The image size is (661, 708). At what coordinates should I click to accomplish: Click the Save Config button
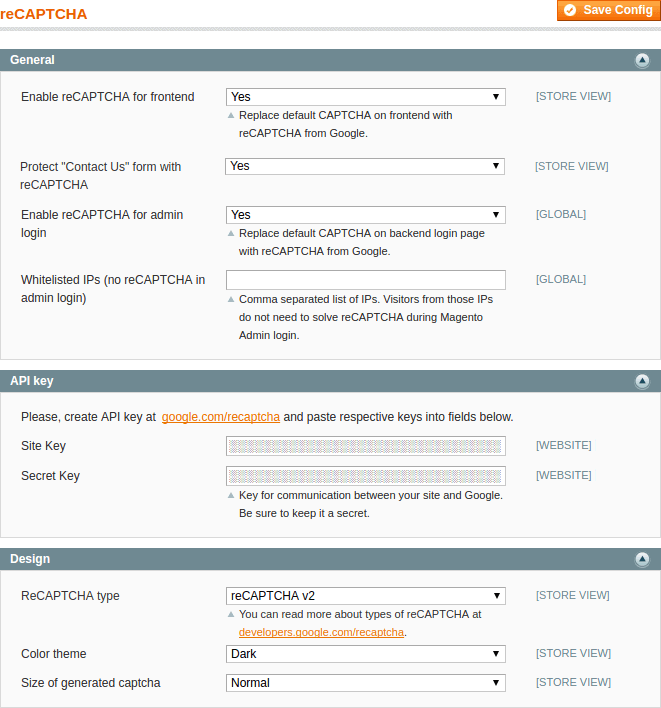(609, 10)
